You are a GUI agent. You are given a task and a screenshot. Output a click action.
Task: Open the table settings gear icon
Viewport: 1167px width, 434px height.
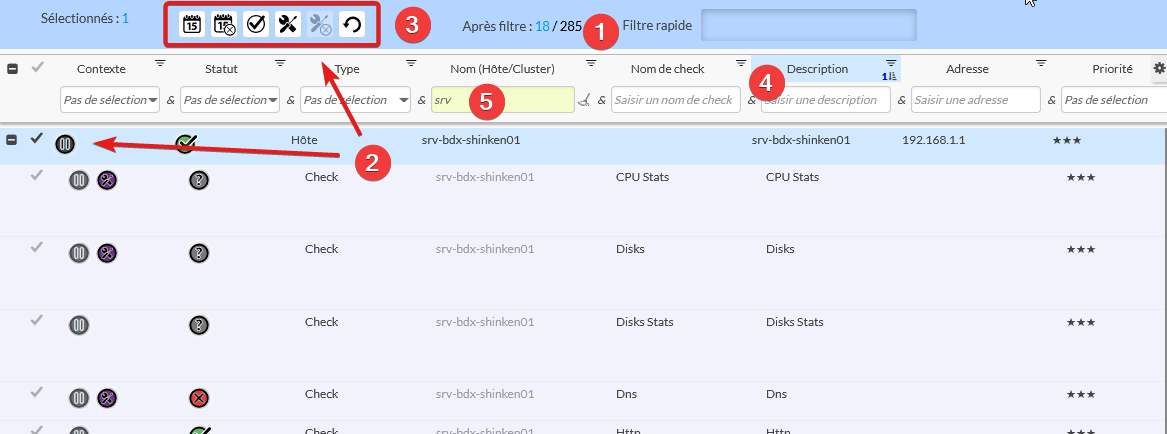(x=1159, y=68)
